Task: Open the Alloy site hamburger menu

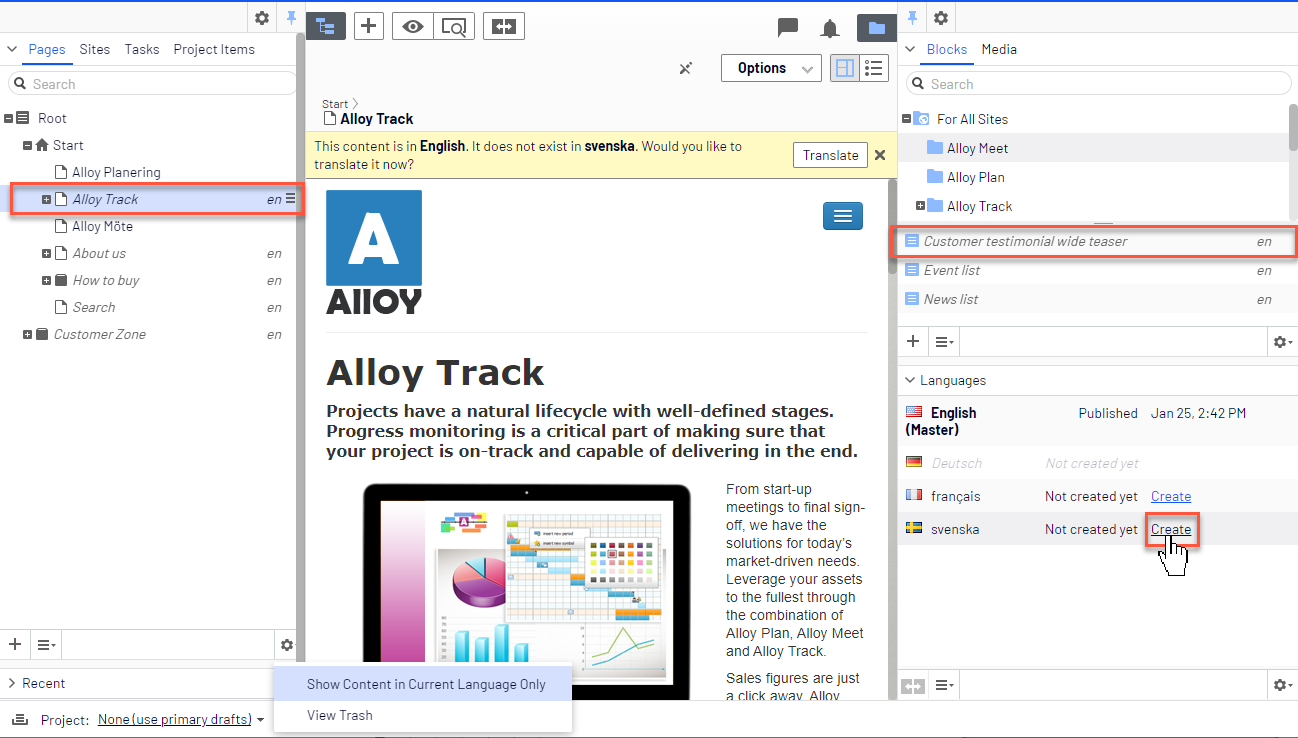Action: pos(842,216)
